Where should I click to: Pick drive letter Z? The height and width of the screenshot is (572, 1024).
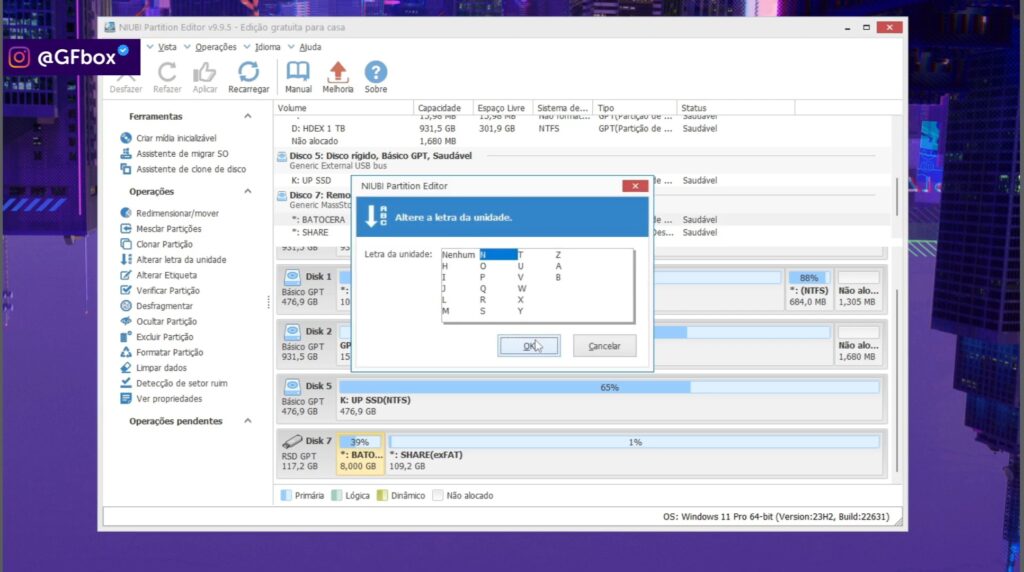[558, 255]
